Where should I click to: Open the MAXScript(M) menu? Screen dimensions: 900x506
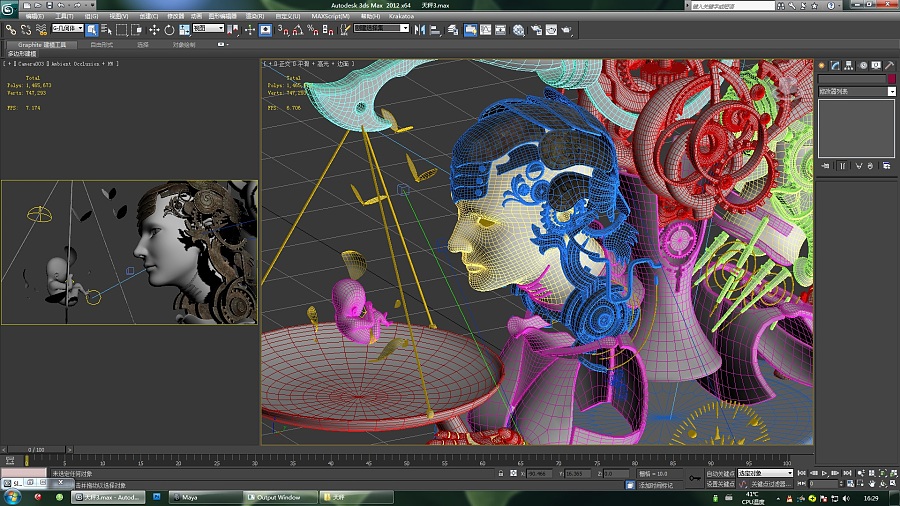pos(331,16)
